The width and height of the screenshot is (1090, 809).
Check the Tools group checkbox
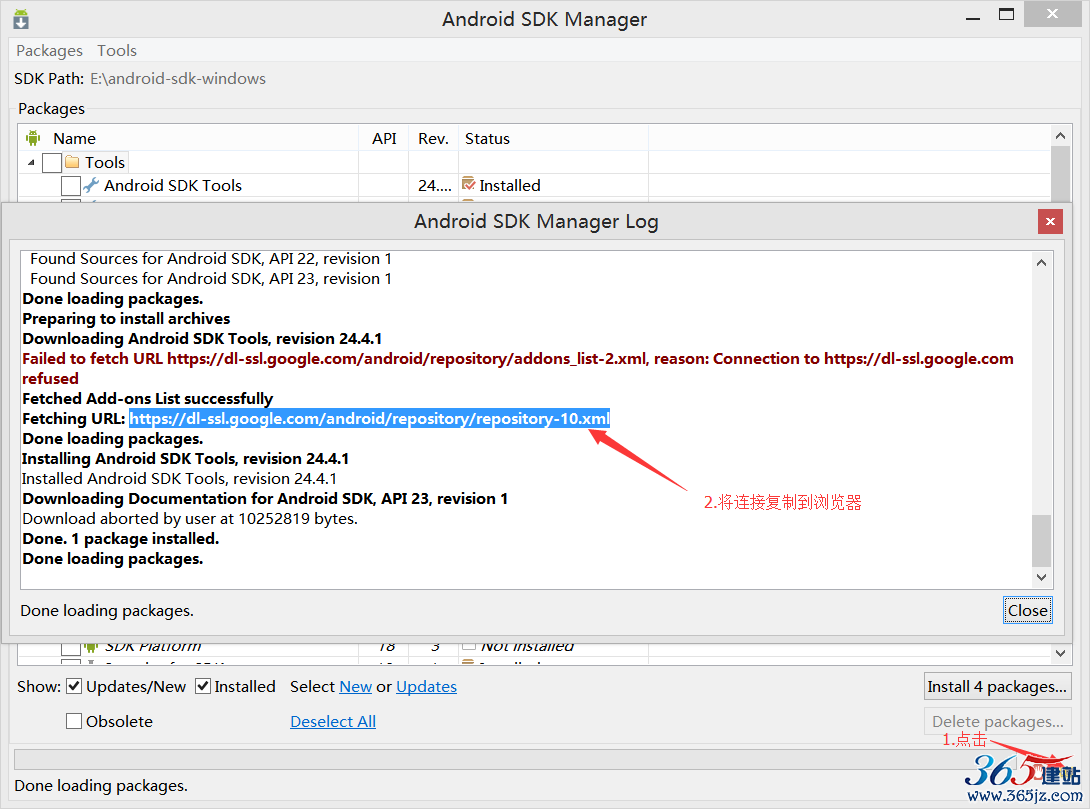52,163
